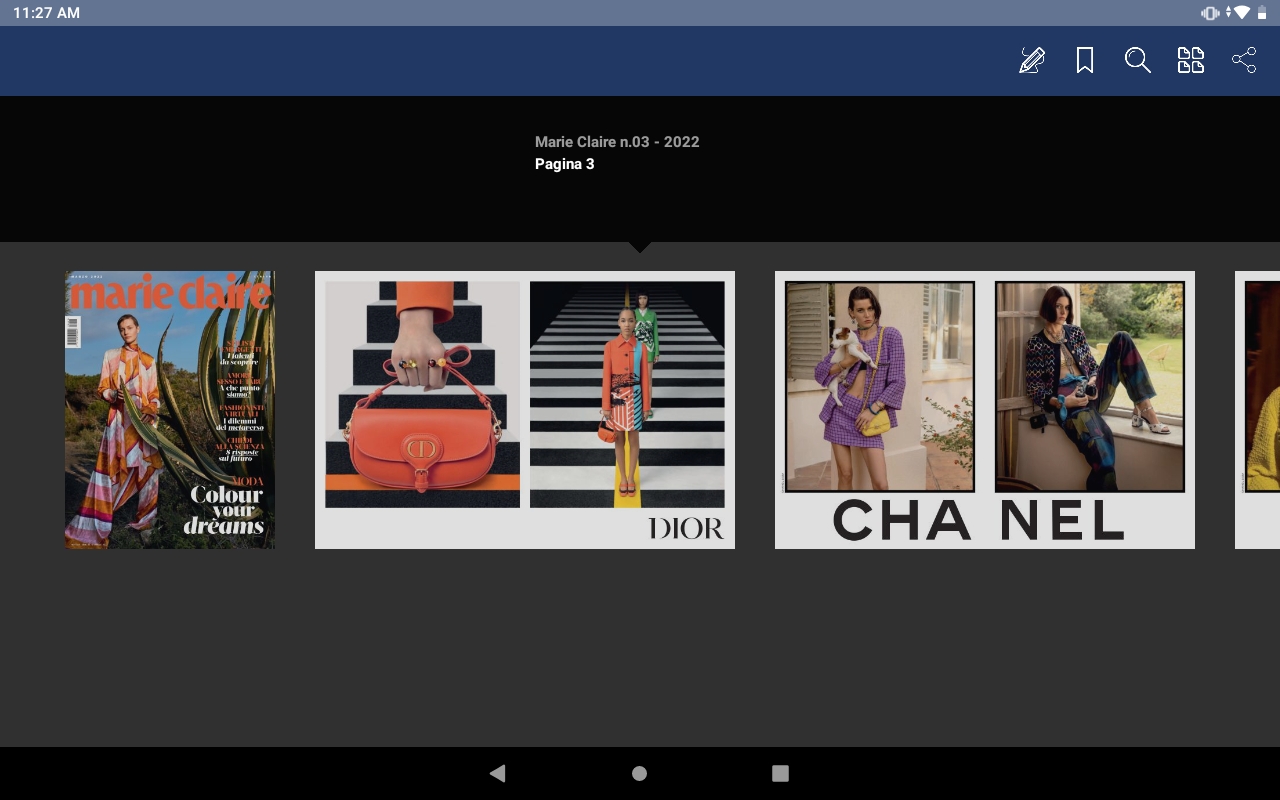Screen dimensions: 1280x800
Task: Tap the Wi-Fi status icon
Action: [x=1241, y=13]
